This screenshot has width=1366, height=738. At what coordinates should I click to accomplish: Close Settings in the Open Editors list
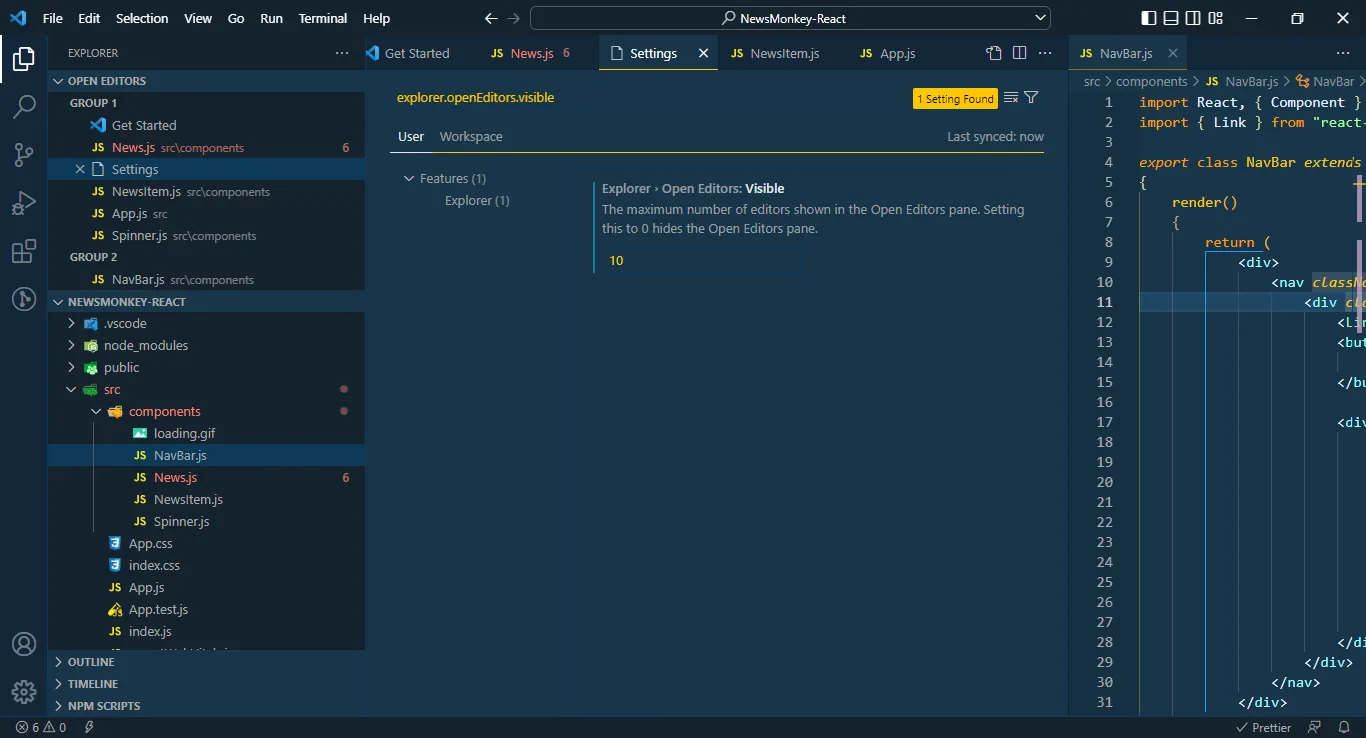click(x=80, y=169)
